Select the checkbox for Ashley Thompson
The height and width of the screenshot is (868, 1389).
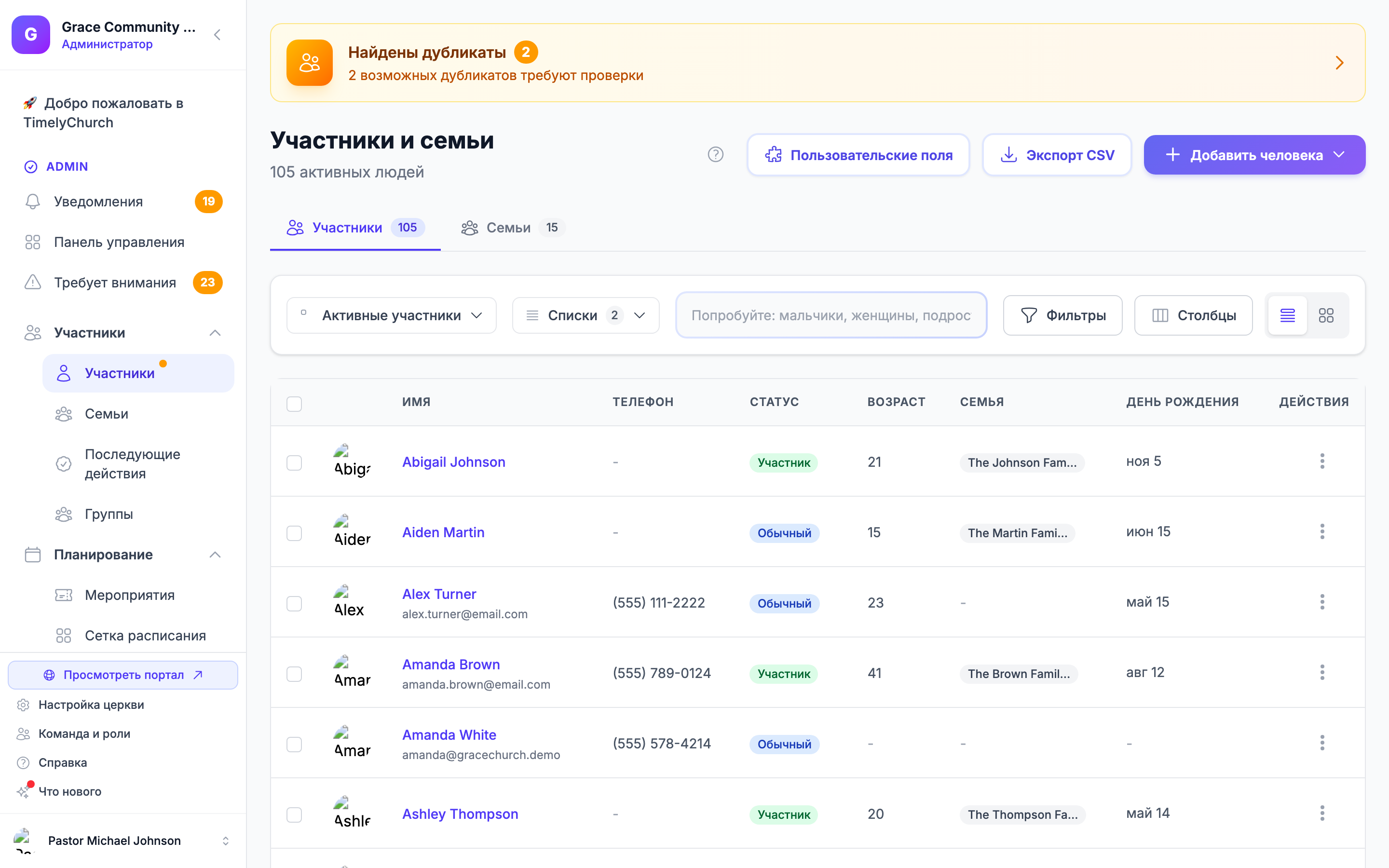pos(294,815)
